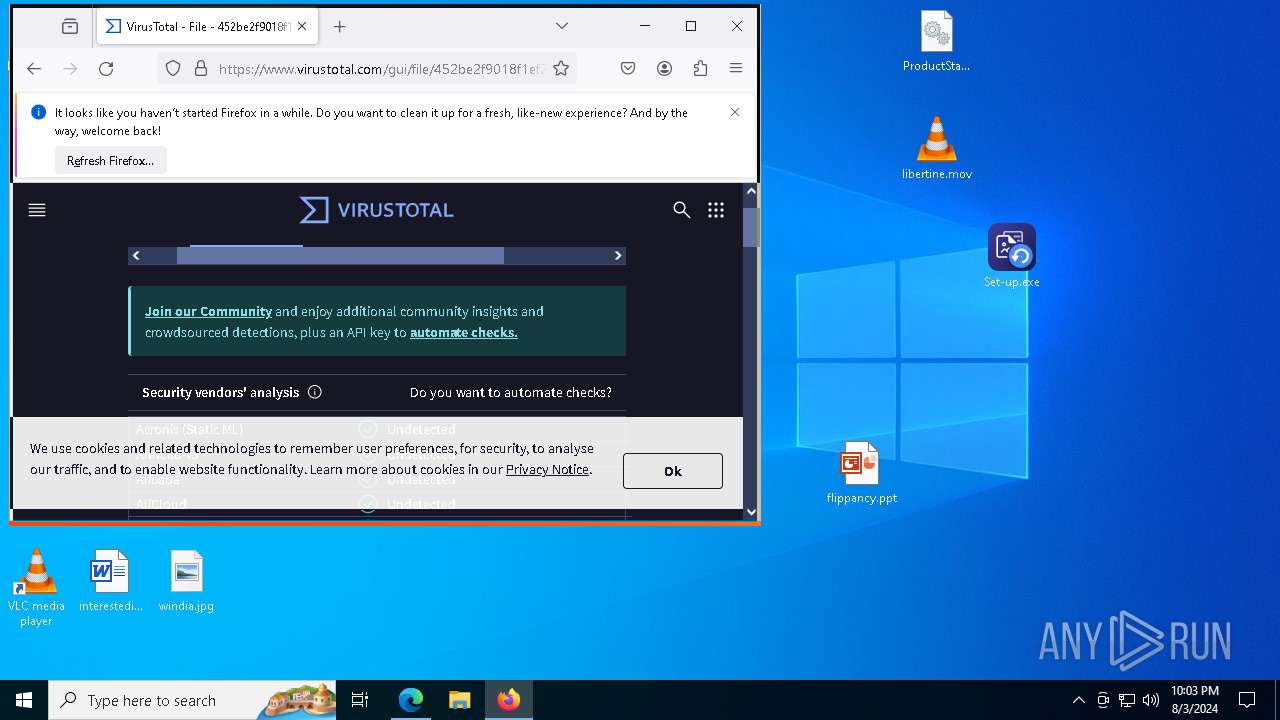The image size is (1280, 720).
Task: Click the vertical scrollbar thumb
Action: 751,227
